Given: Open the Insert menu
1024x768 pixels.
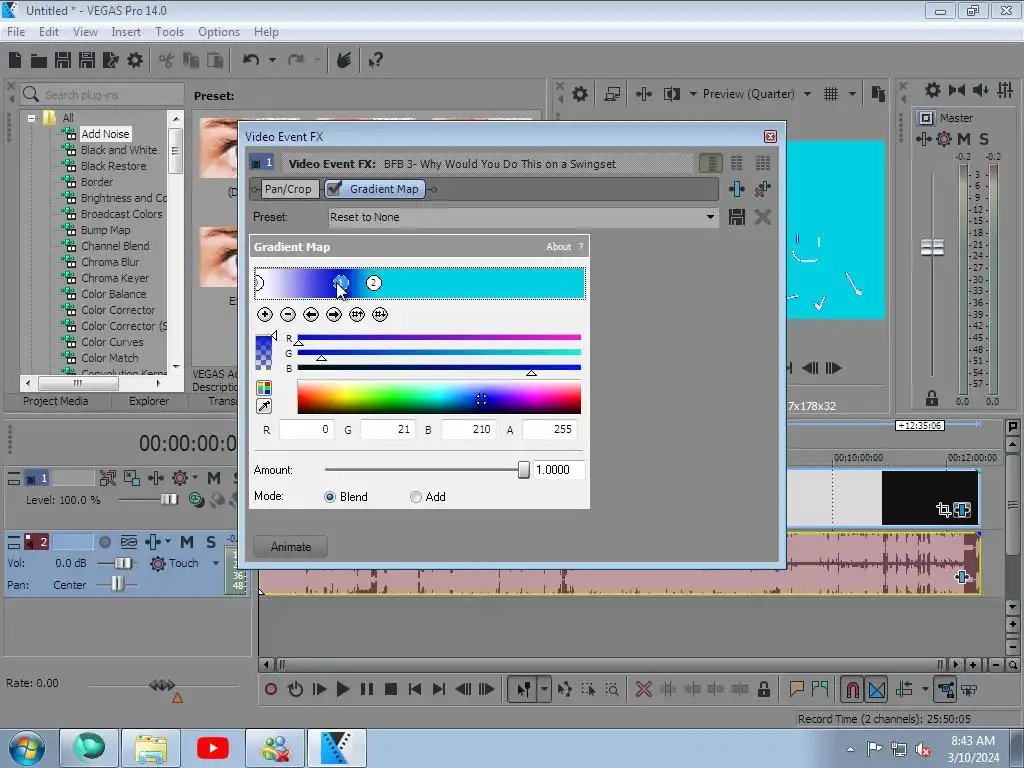Looking at the screenshot, I should pos(126,32).
